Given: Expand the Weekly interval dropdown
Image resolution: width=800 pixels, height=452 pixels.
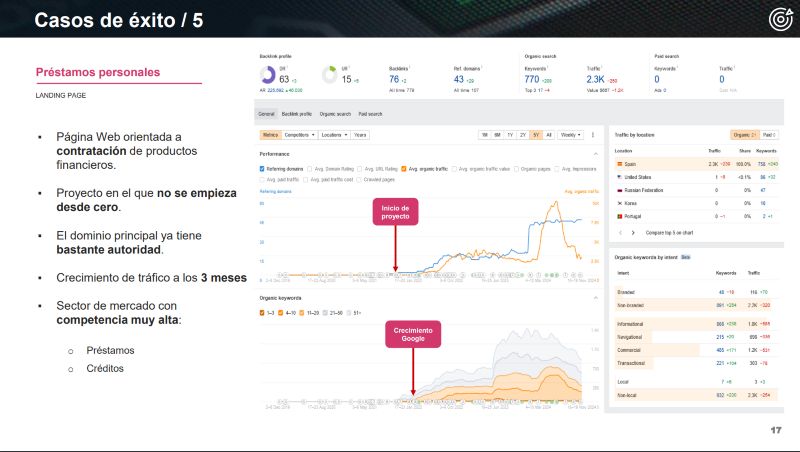Looking at the screenshot, I should click(571, 134).
